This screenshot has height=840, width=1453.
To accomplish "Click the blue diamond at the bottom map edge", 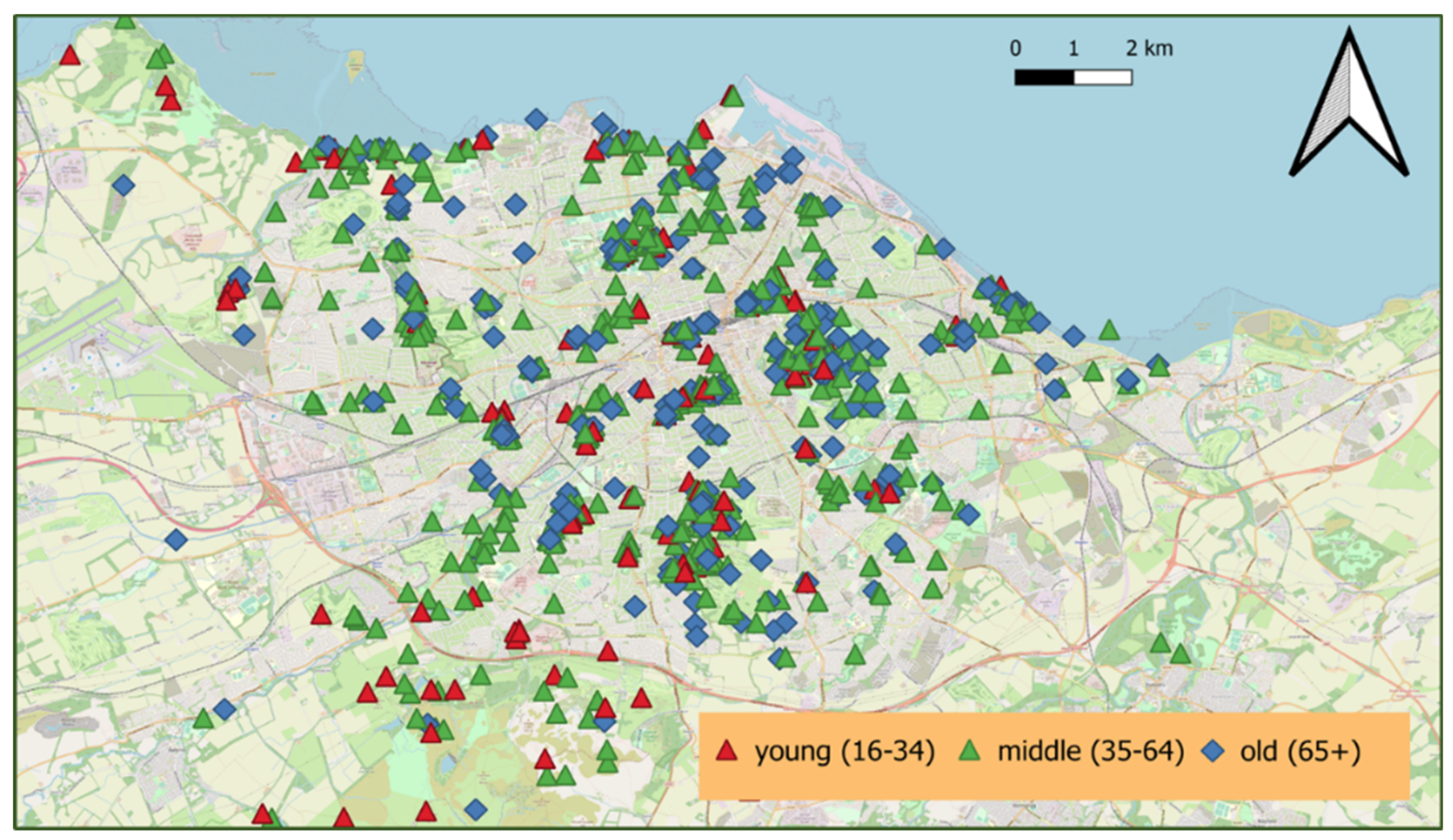I will point(475,810).
